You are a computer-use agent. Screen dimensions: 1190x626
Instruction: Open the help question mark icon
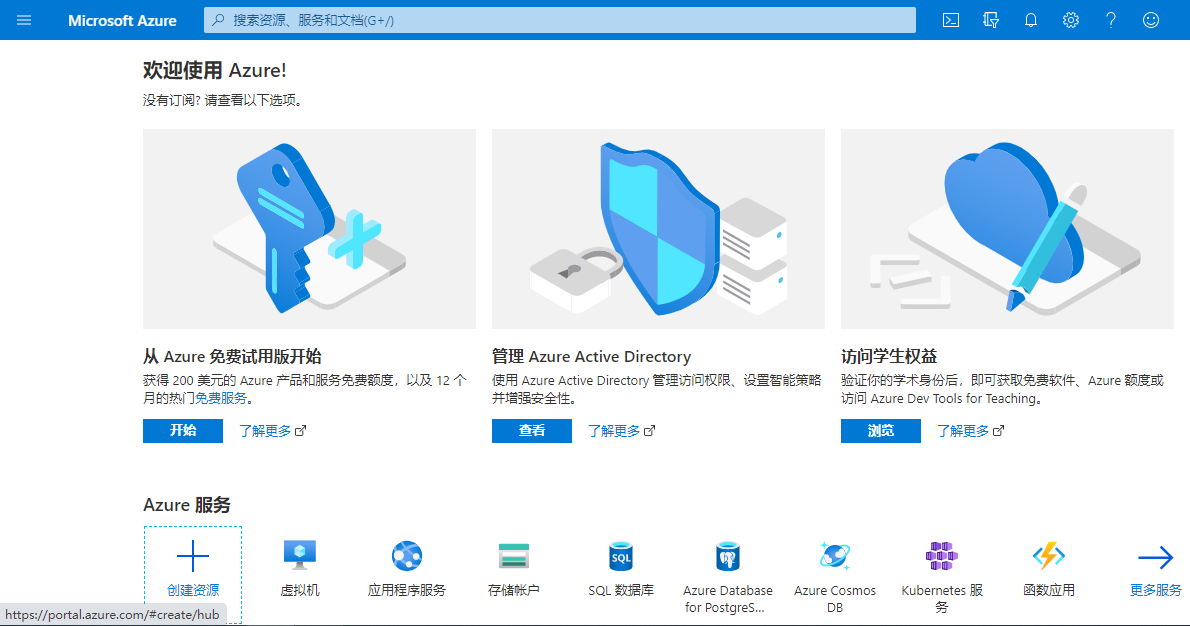click(x=1111, y=20)
